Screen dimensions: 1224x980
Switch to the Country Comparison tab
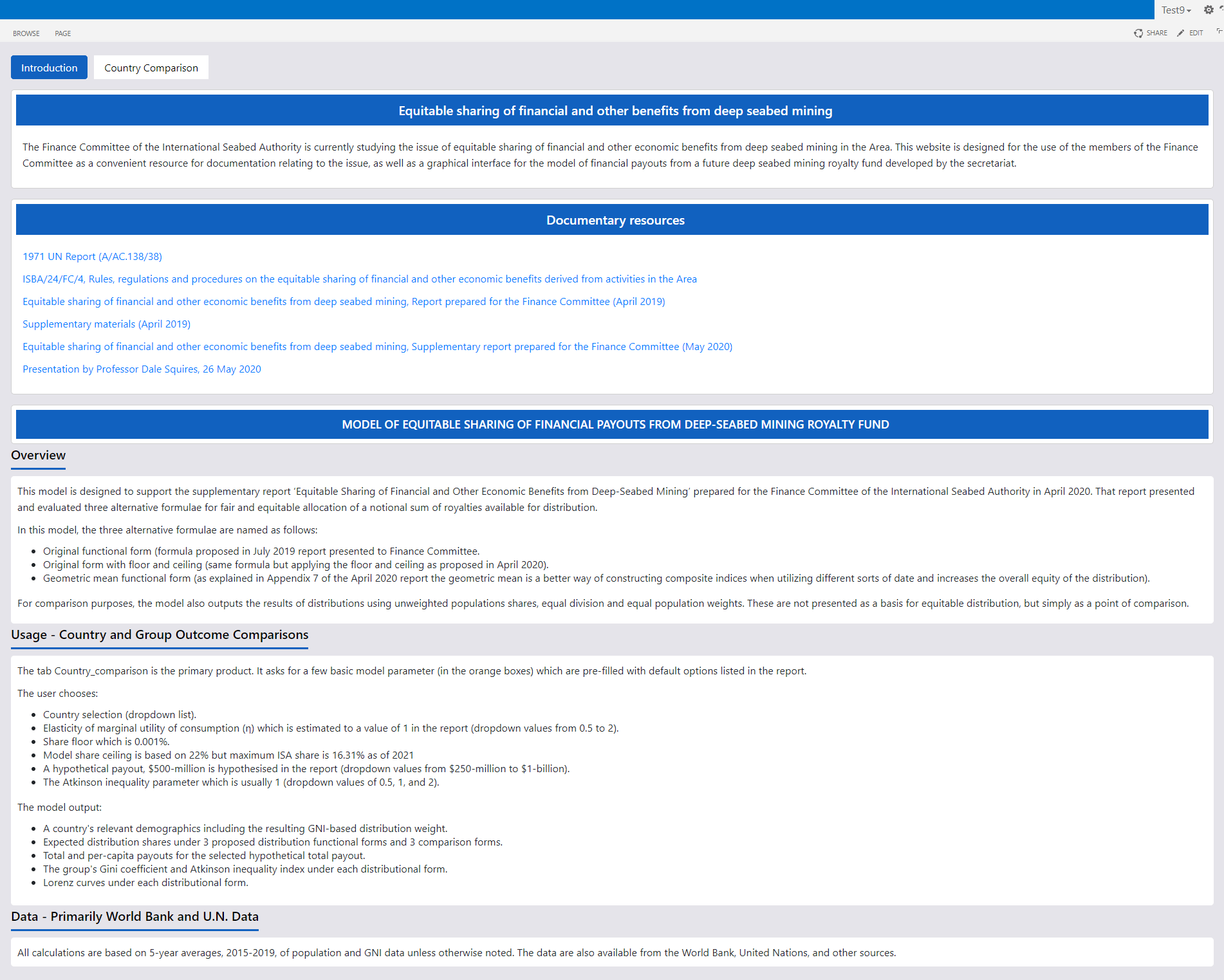click(x=151, y=68)
